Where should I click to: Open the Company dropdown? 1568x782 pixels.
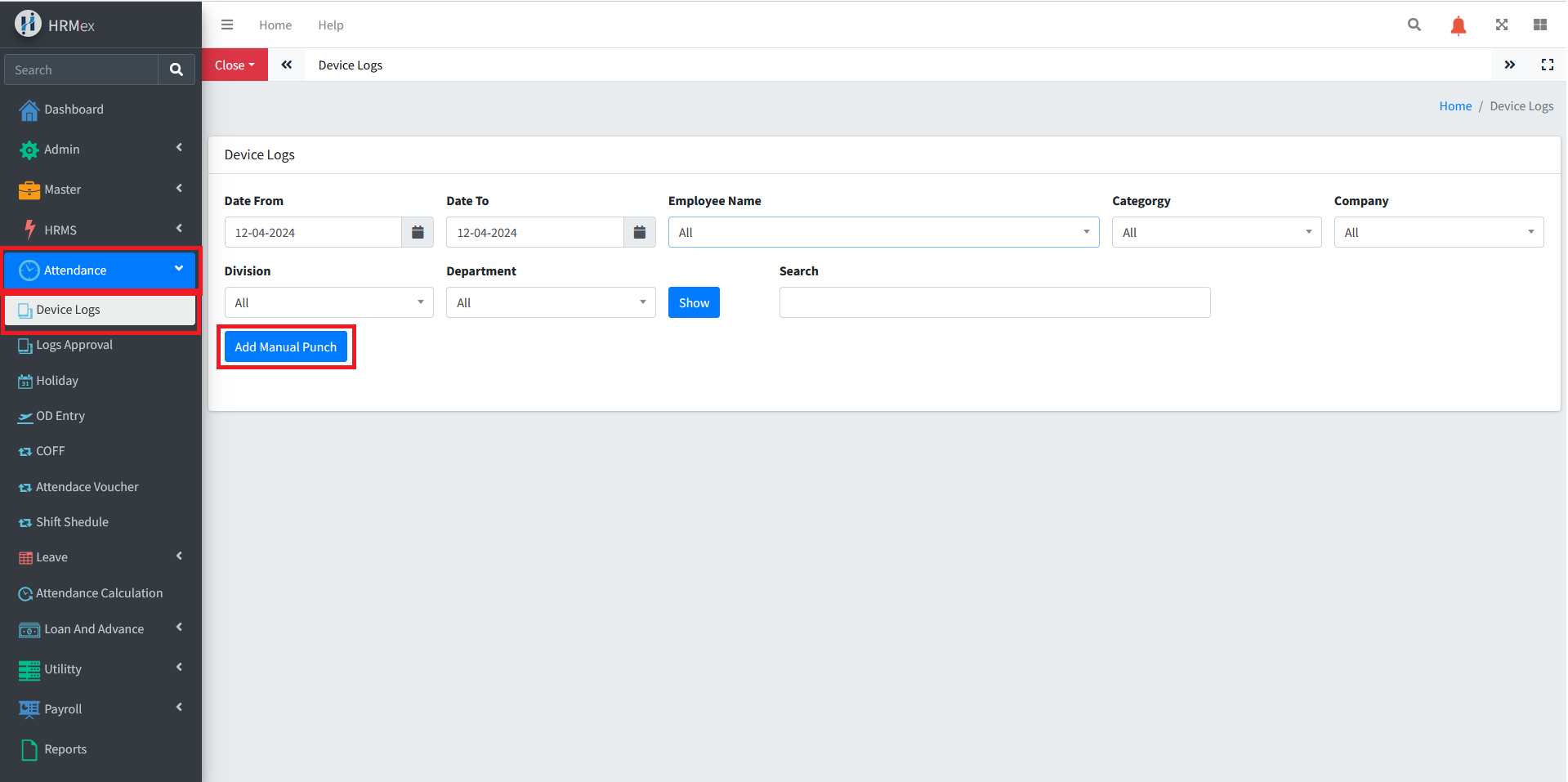[x=1437, y=233]
